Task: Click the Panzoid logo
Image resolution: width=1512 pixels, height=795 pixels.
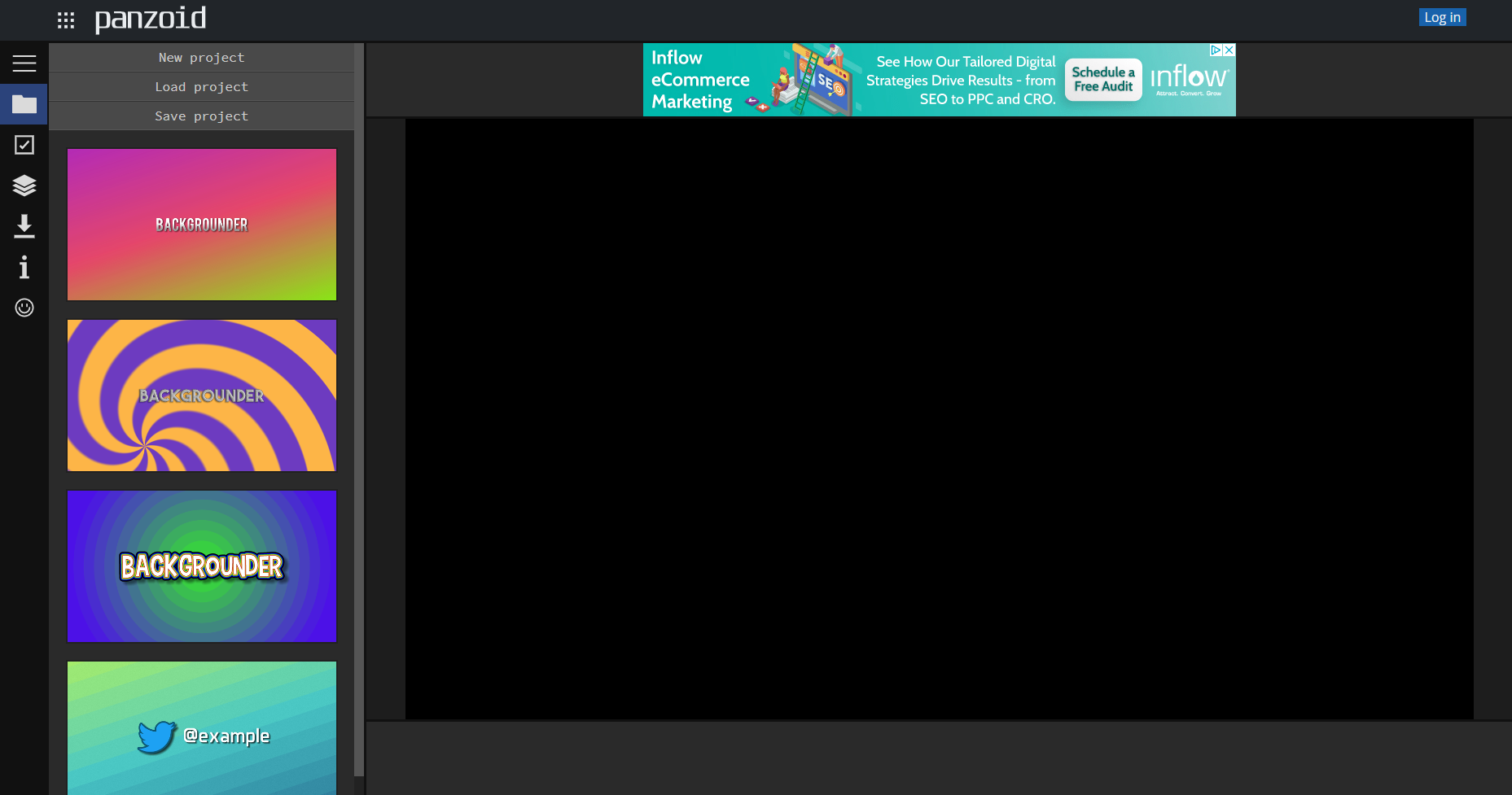Action: [151, 19]
